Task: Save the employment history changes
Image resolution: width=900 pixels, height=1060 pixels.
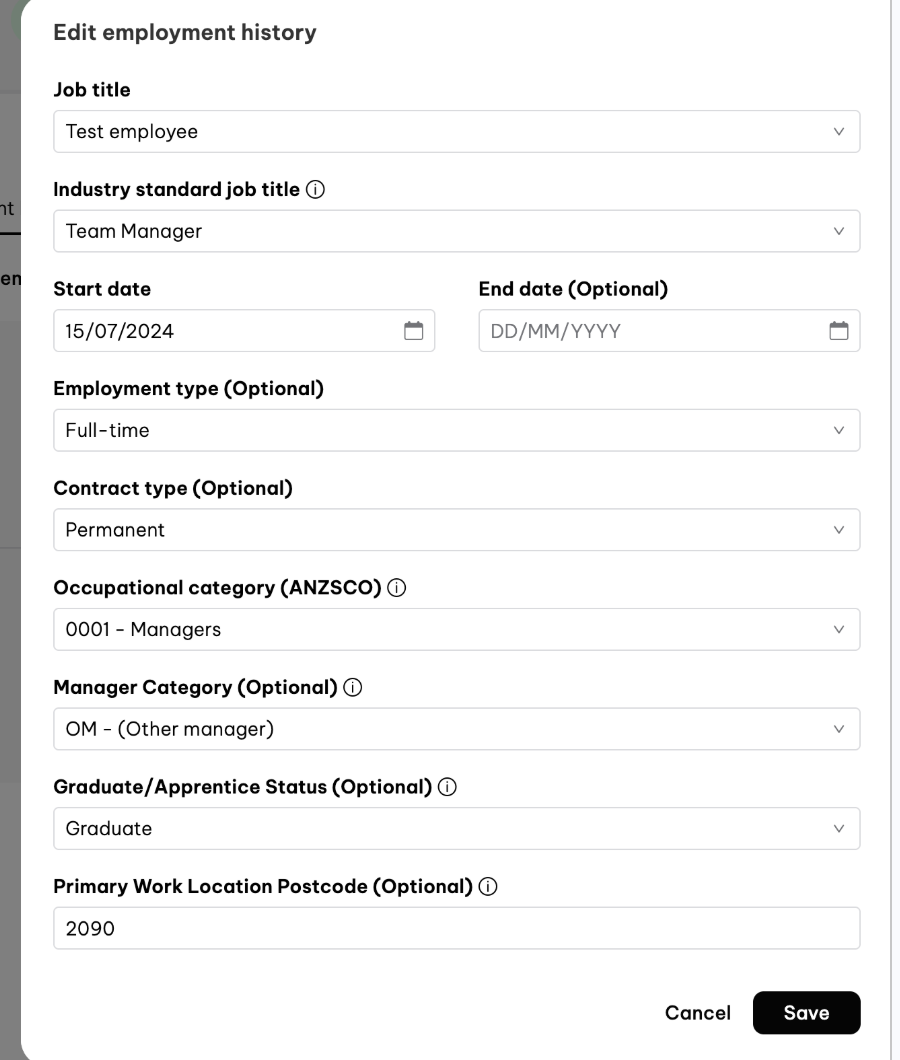Action: point(806,1012)
